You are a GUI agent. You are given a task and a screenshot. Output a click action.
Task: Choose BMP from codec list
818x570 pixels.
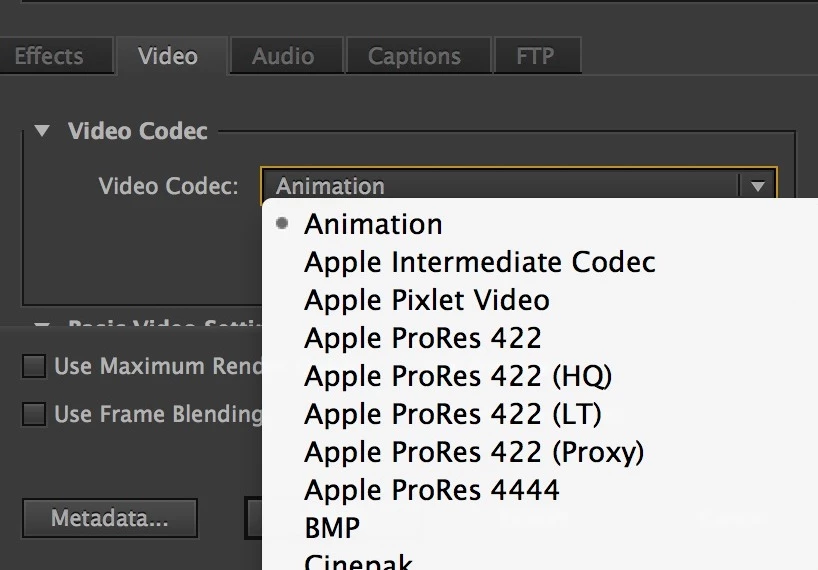coord(332,528)
